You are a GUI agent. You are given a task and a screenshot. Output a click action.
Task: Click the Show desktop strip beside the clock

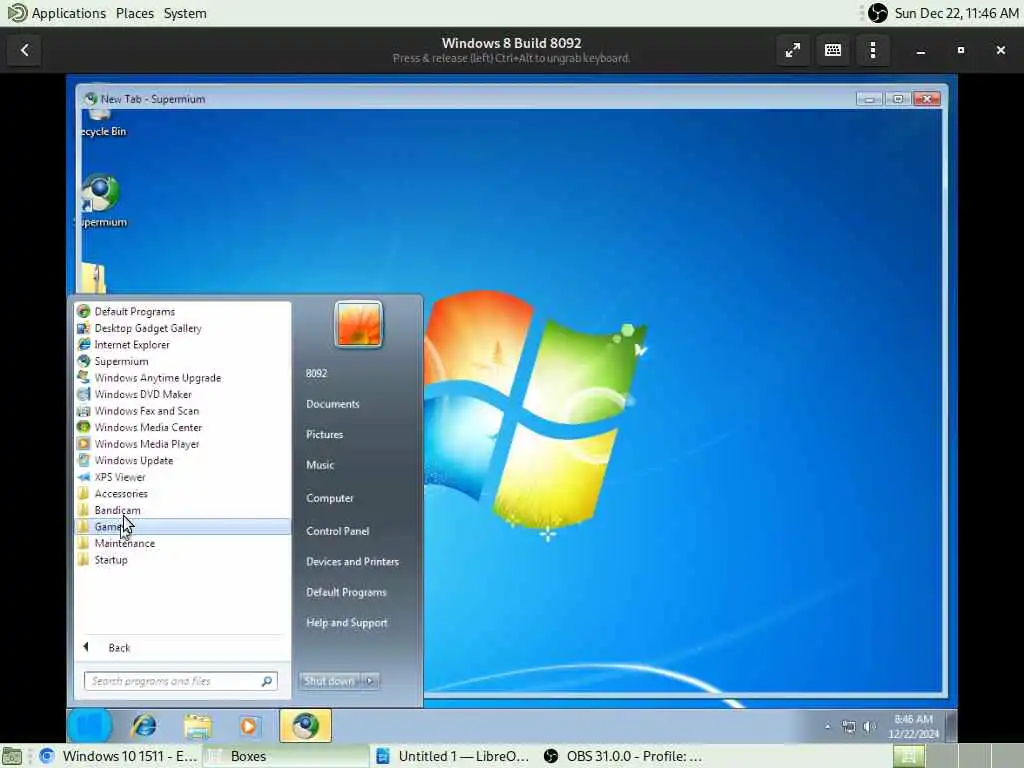point(952,726)
